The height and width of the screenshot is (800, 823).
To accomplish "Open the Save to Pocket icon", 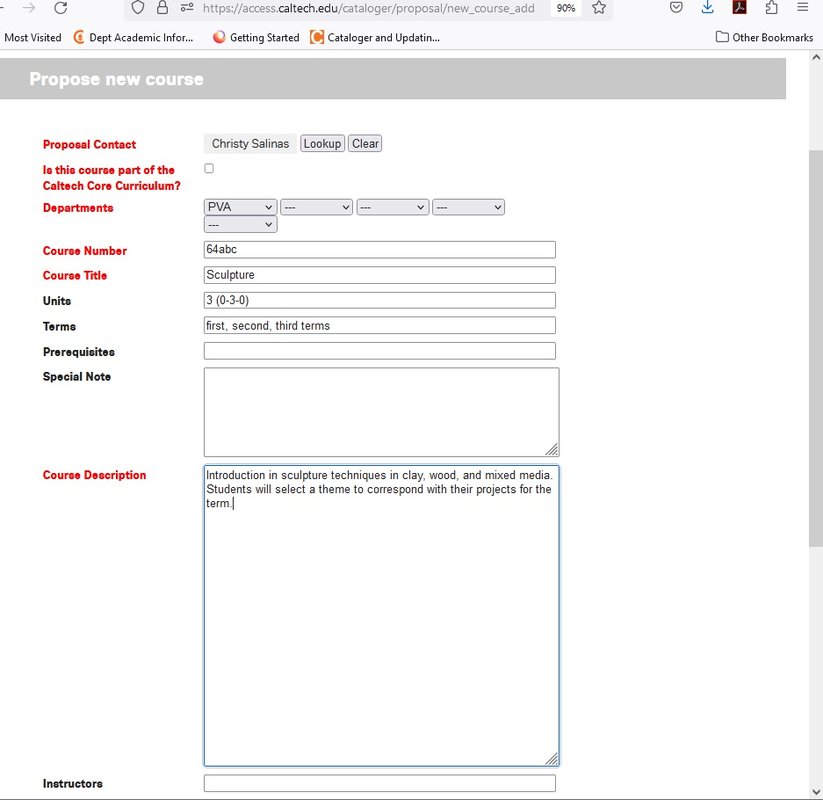I will click(x=677, y=8).
